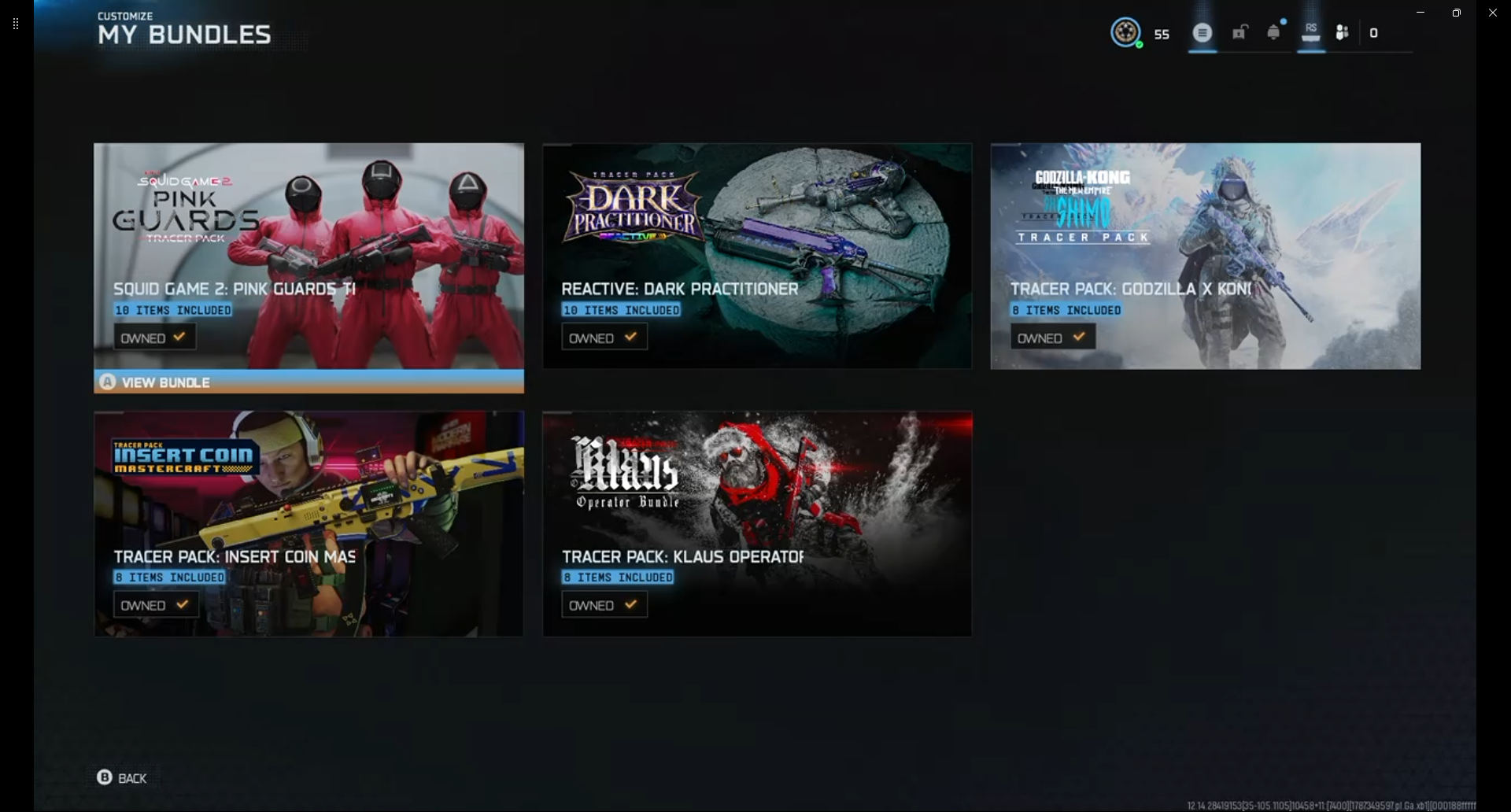Open the party members icon

[1343, 32]
